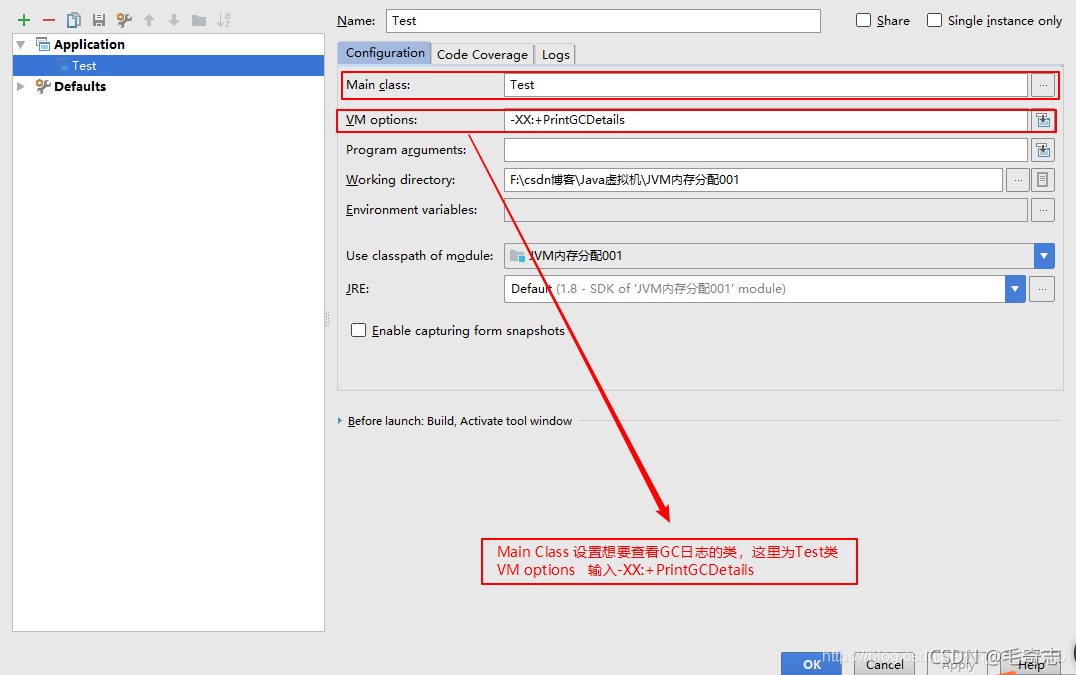Focus the Main class input field
The width and height of the screenshot is (1076, 675).
766,85
